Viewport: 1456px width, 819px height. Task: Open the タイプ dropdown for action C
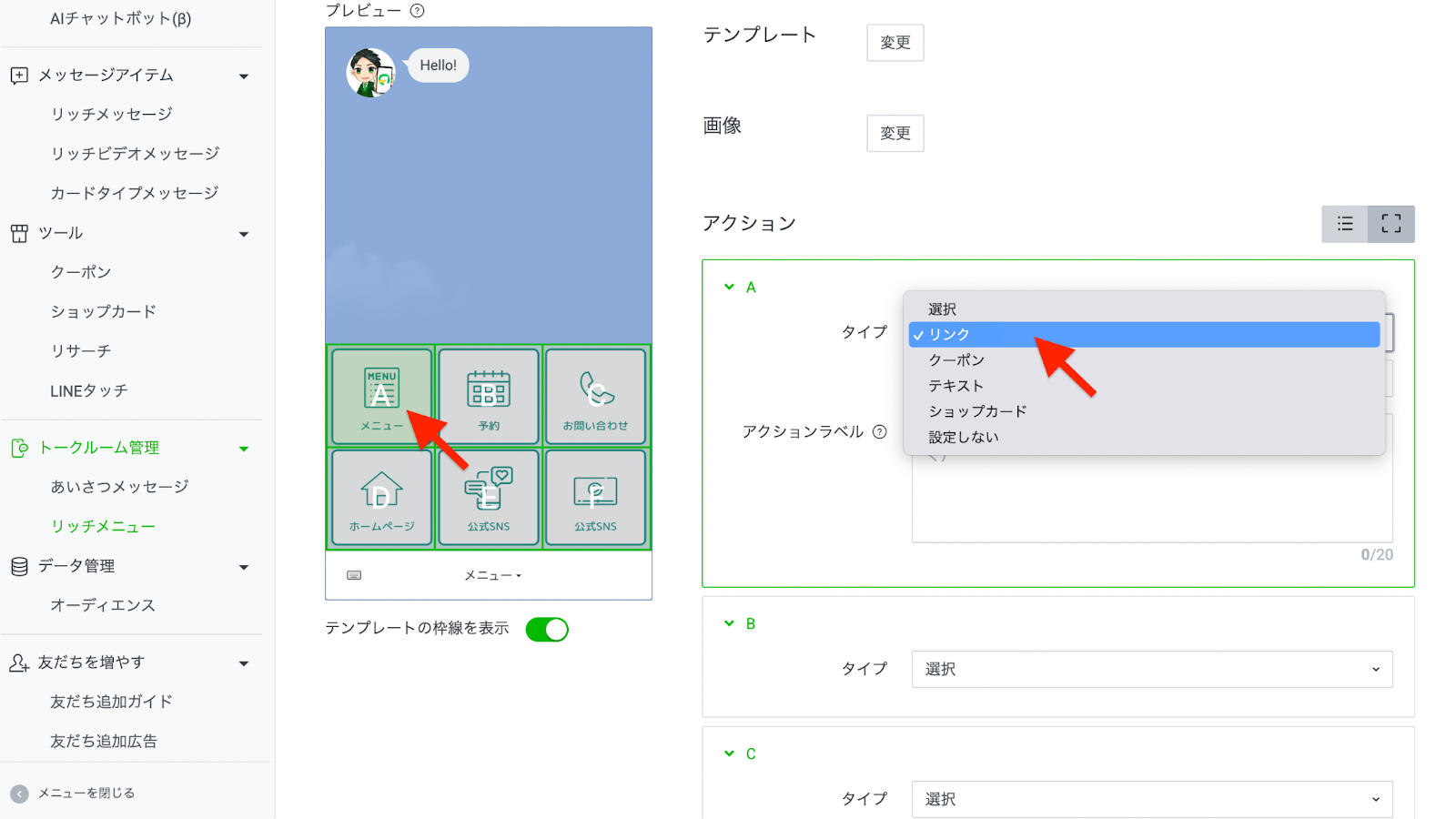[1151, 799]
